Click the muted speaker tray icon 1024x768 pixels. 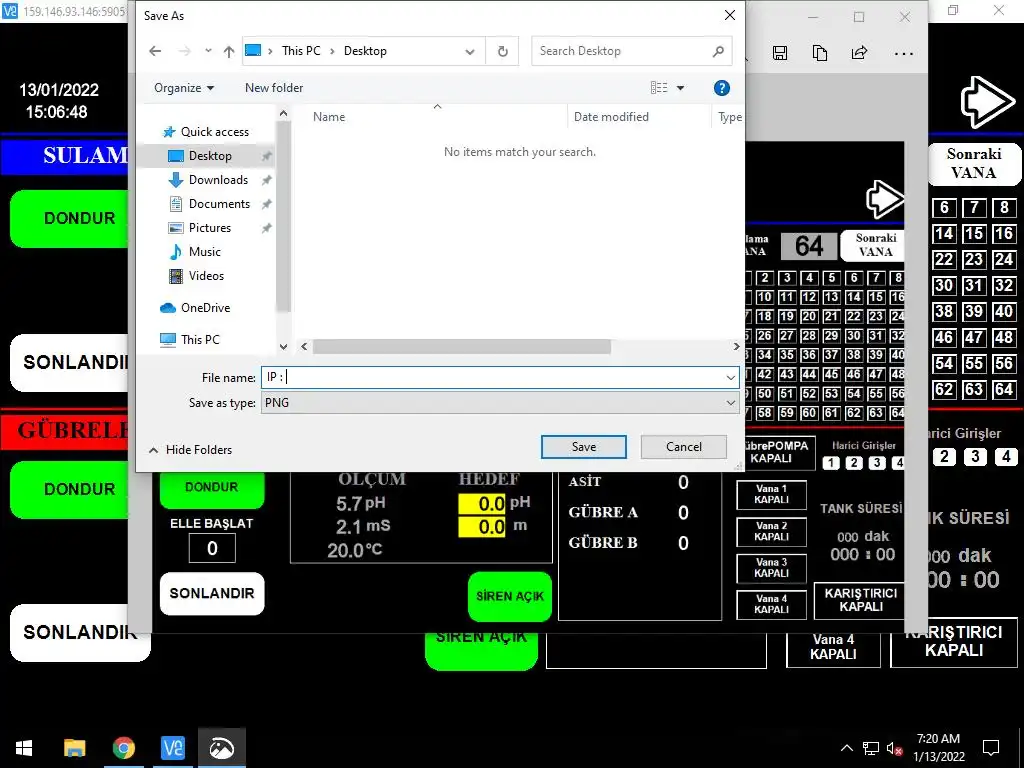click(894, 748)
